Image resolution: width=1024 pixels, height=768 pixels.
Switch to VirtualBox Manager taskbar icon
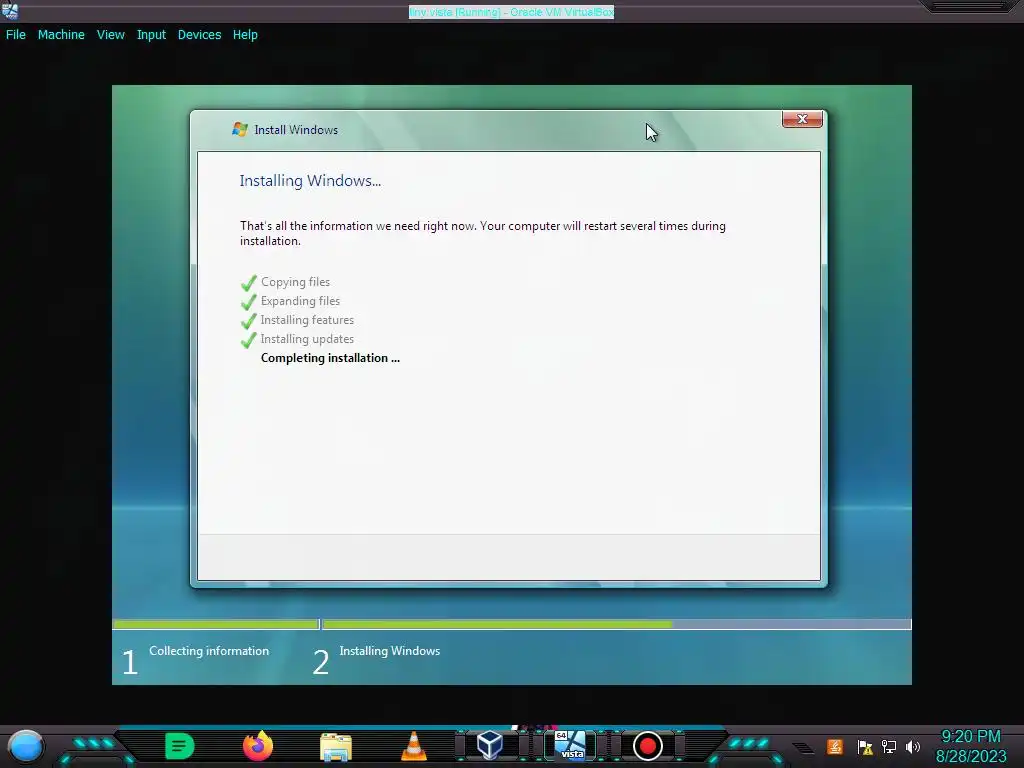click(x=489, y=745)
